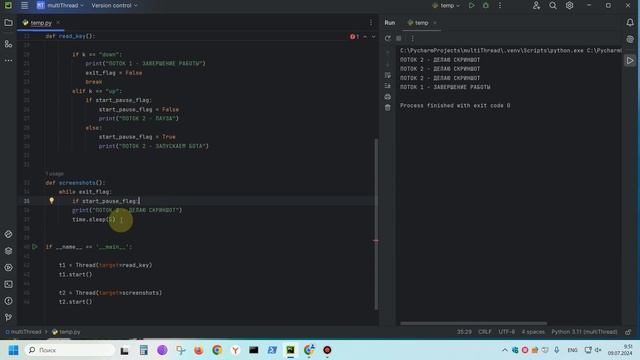
Task: Open the temp run configuration dropdown
Action: (x=446, y=5)
